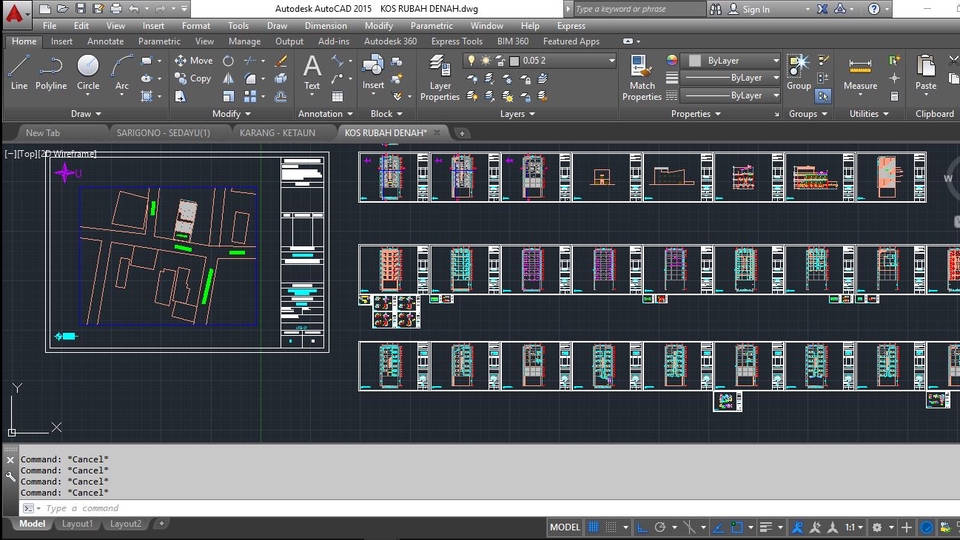The width and height of the screenshot is (960, 540).
Task: Click the Table tool icon
Action: (337, 96)
